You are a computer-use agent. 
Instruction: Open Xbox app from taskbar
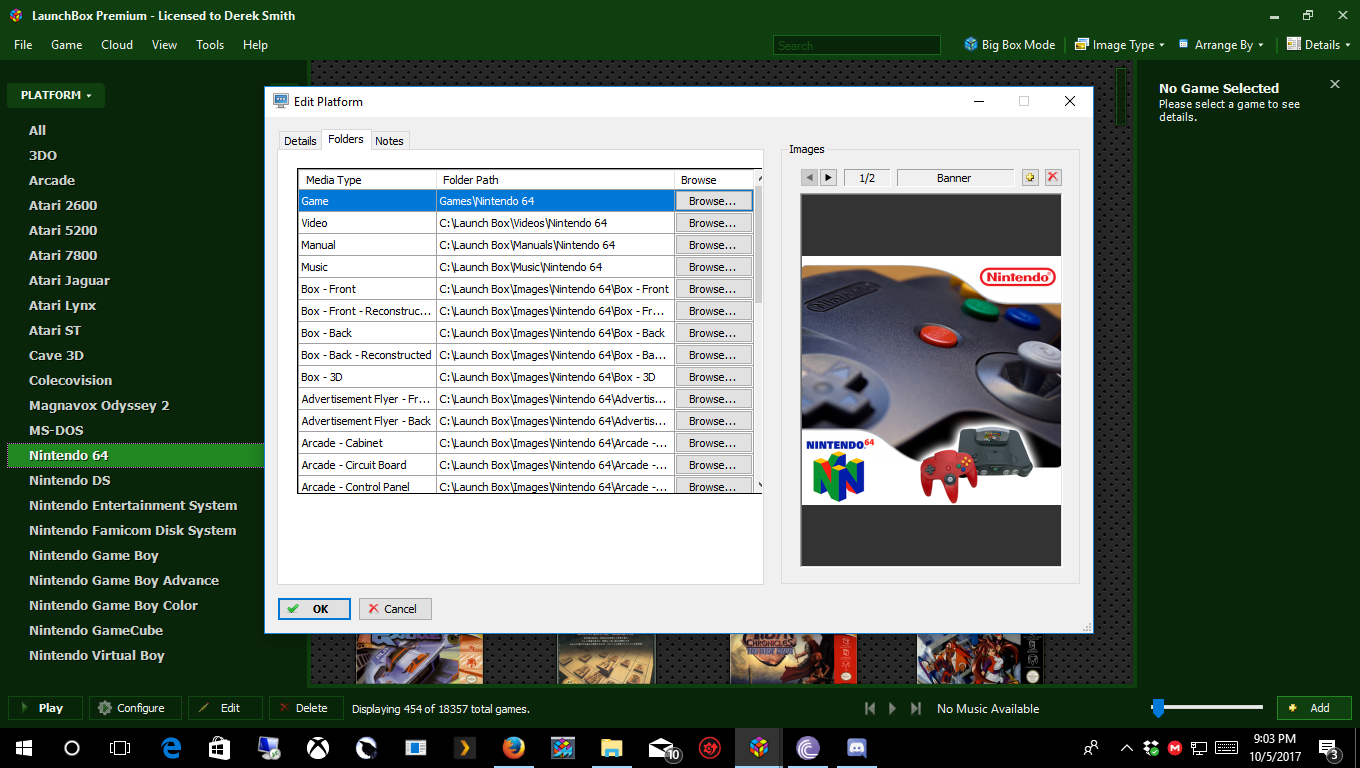pyautogui.click(x=318, y=748)
